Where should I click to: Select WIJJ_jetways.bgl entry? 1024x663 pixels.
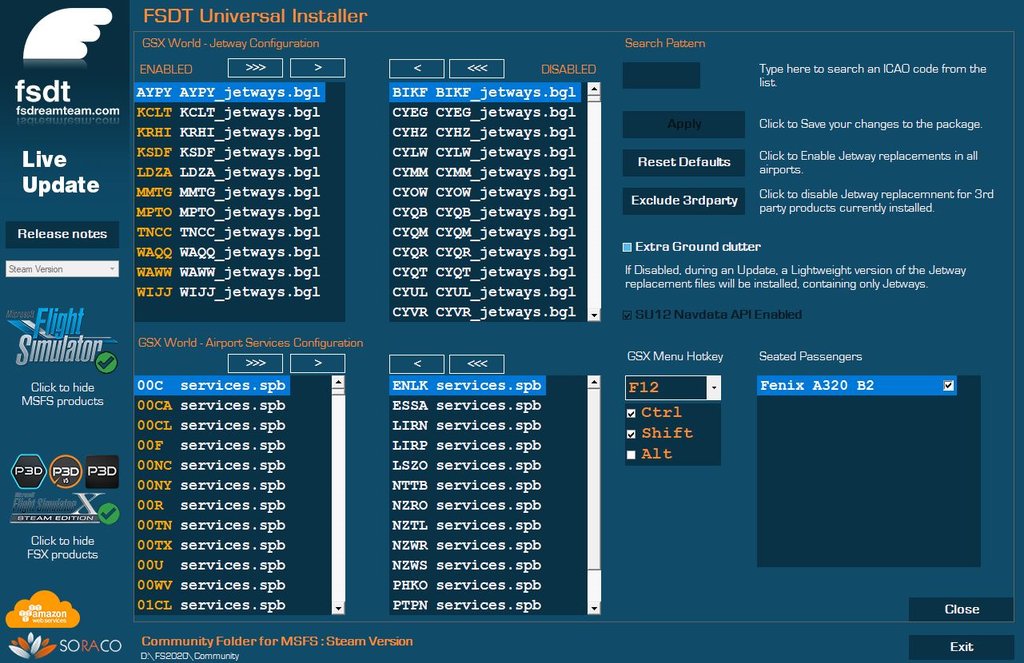(229, 292)
